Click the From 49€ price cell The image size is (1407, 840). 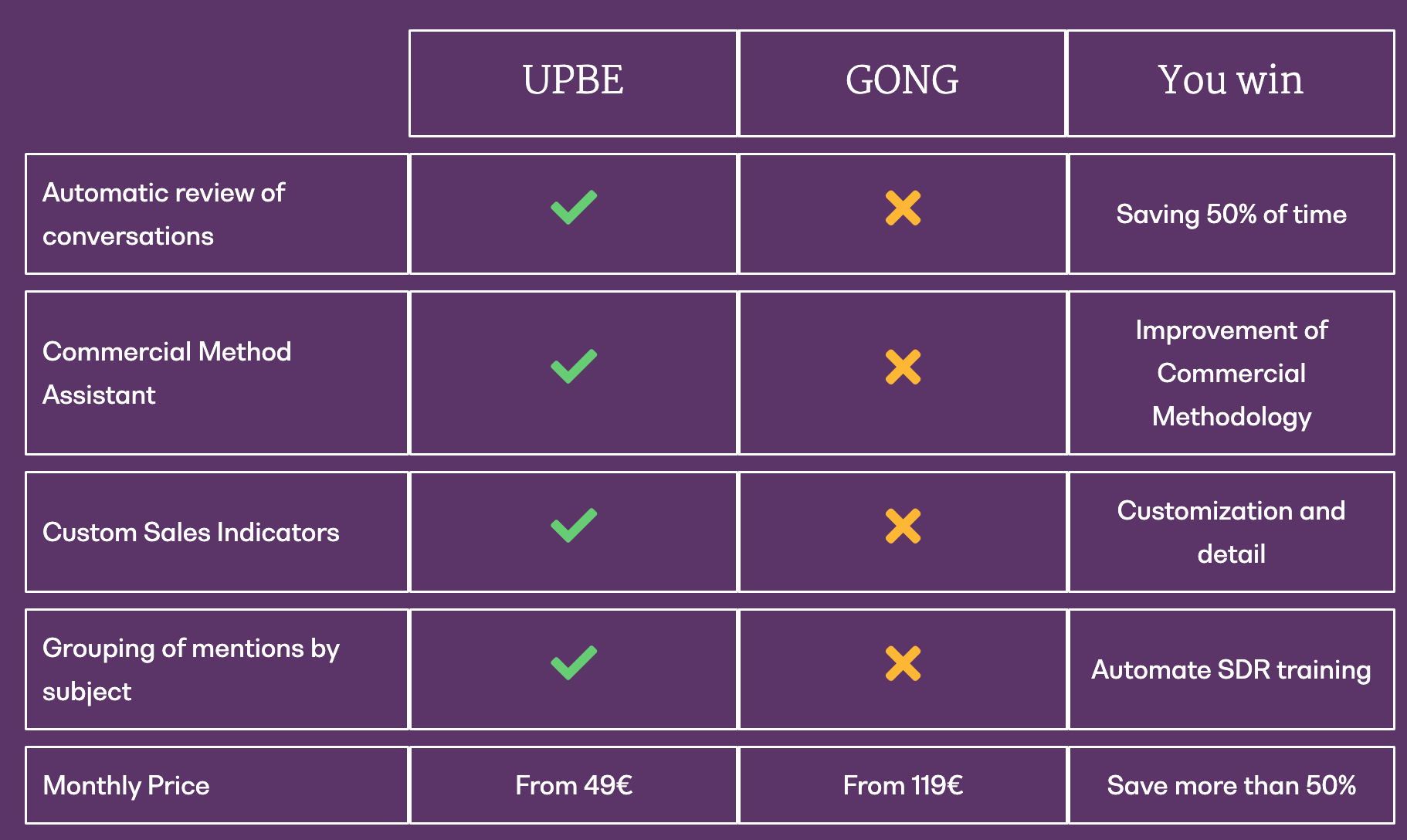point(574,785)
